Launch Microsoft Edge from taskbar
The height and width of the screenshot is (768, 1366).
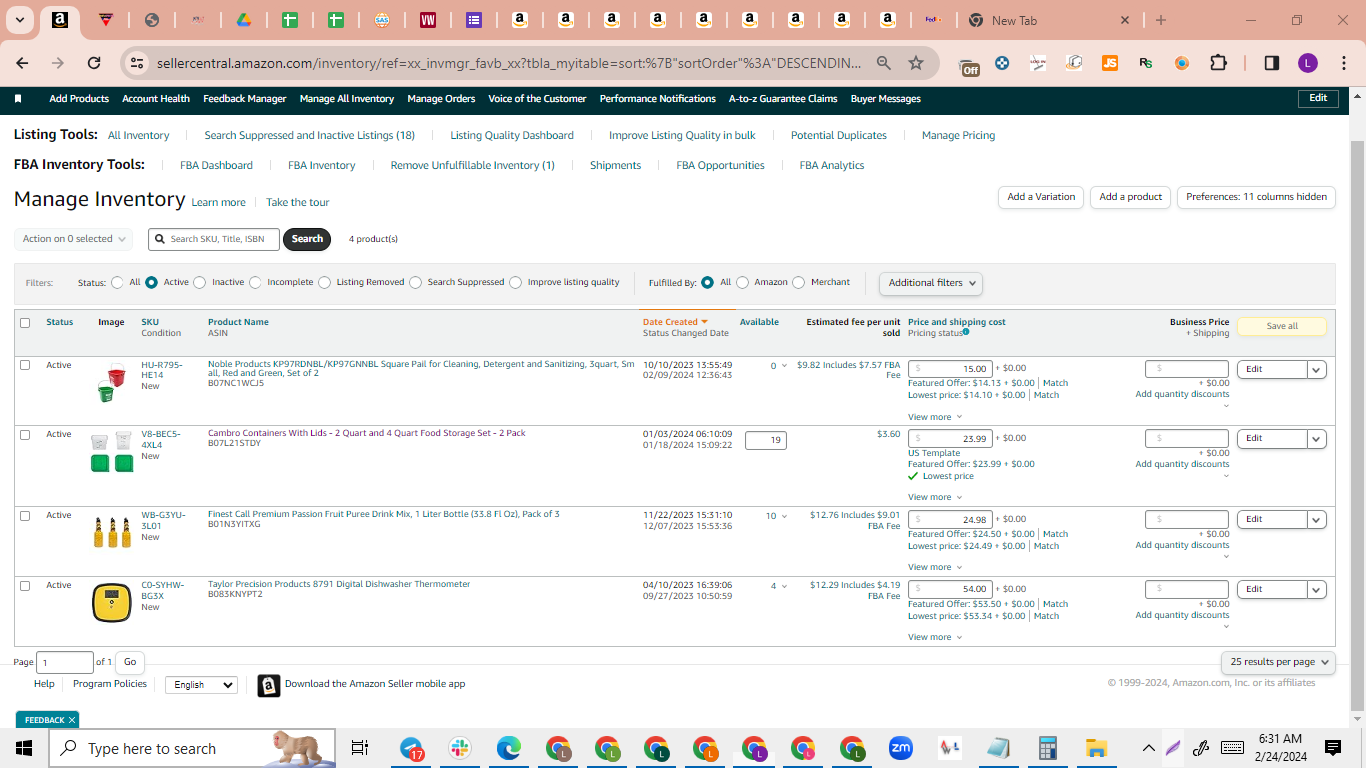pos(509,748)
